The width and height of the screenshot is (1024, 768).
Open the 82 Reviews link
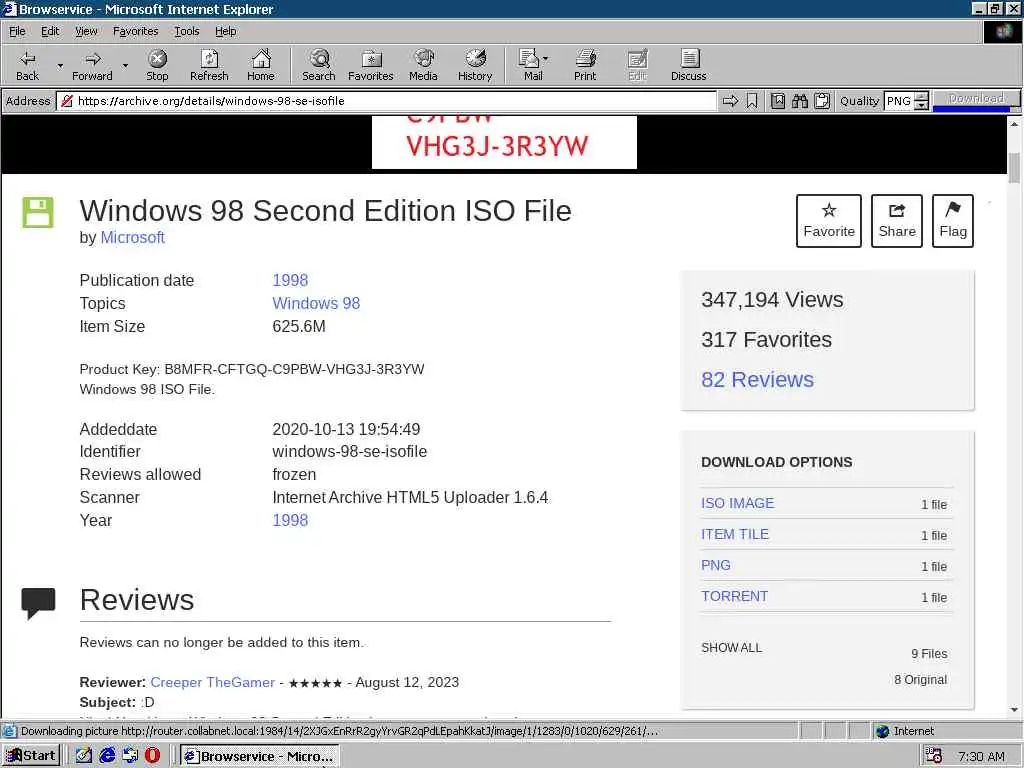tap(758, 379)
